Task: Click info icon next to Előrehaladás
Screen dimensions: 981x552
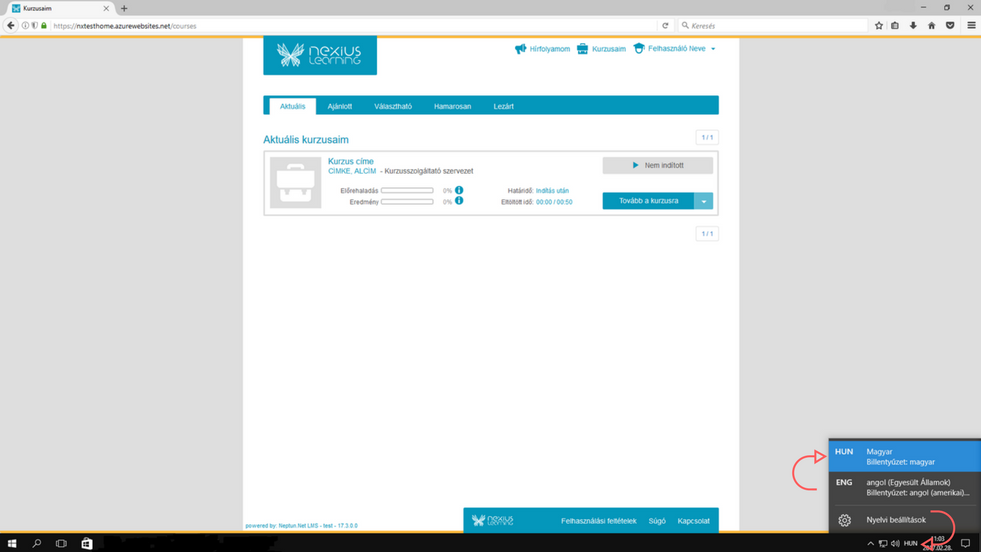Action: (x=459, y=190)
